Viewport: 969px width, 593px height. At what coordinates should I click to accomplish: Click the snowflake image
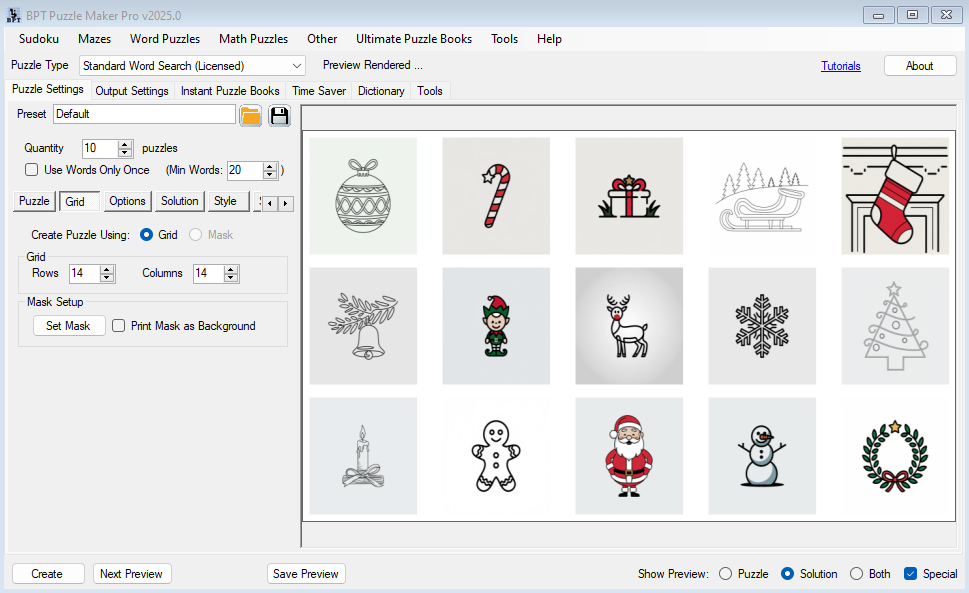point(762,326)
